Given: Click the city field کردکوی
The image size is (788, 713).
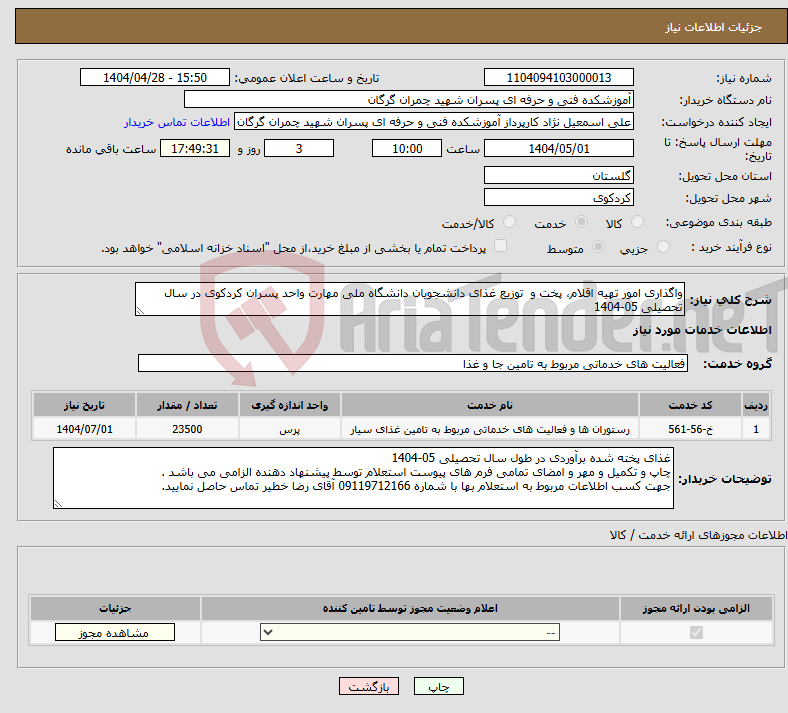Looking at the screenshot, I should (x=558, y=197).
